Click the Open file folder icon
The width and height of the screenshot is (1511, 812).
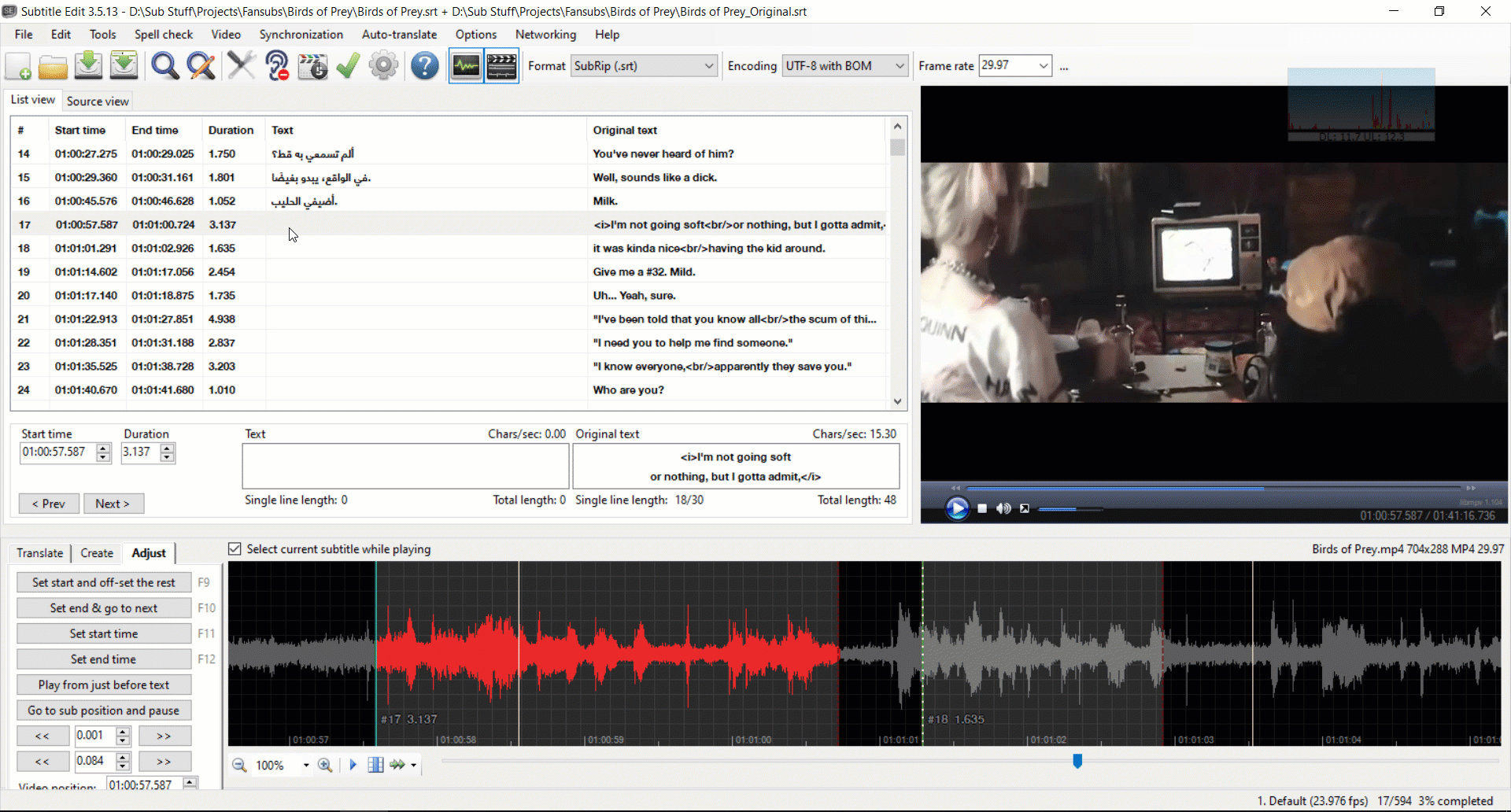click(54, 66)
